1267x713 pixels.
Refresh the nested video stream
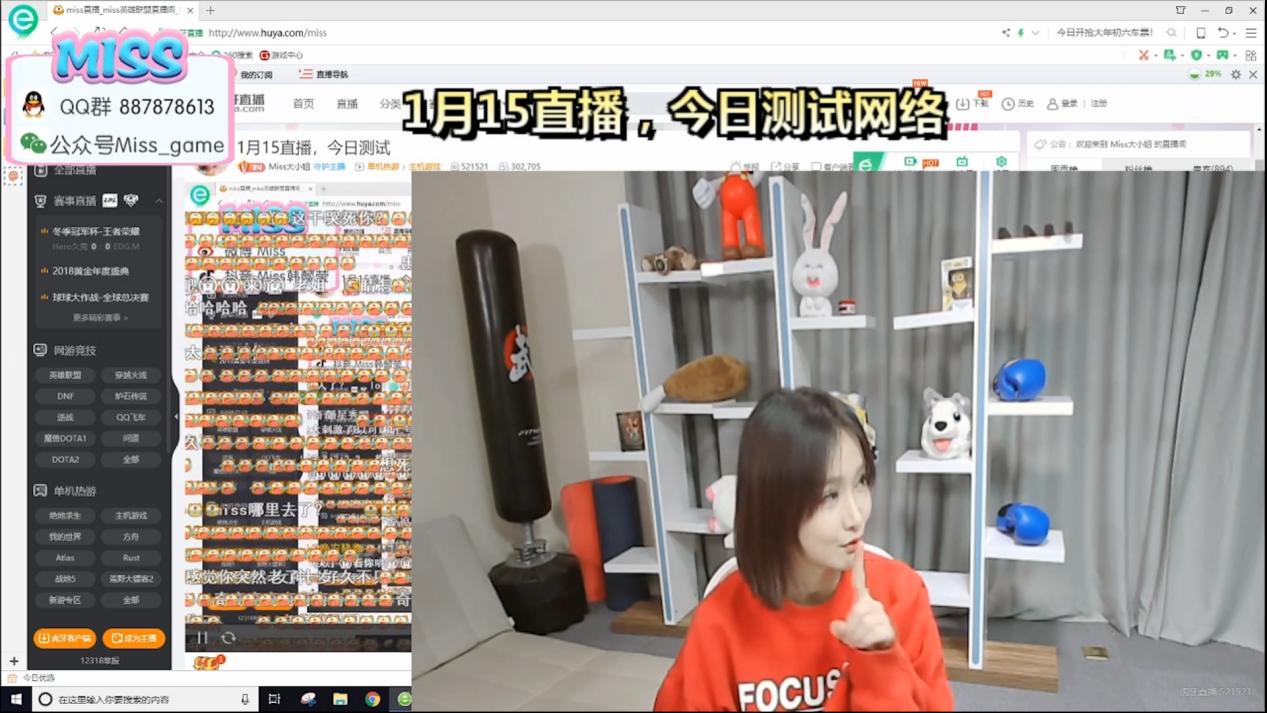[228, 637]
